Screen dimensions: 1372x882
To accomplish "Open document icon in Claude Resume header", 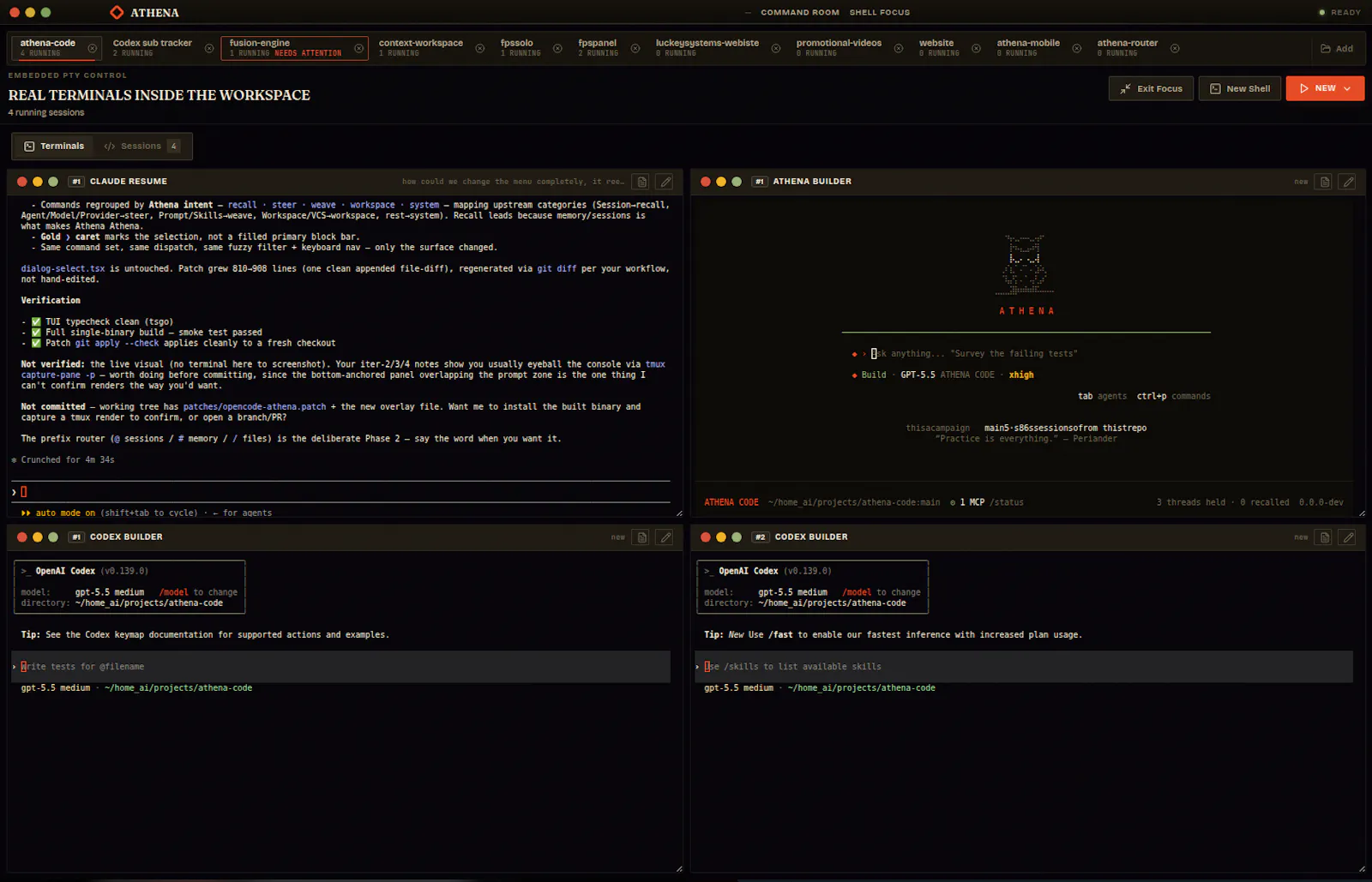I will [x=641, y=182].
